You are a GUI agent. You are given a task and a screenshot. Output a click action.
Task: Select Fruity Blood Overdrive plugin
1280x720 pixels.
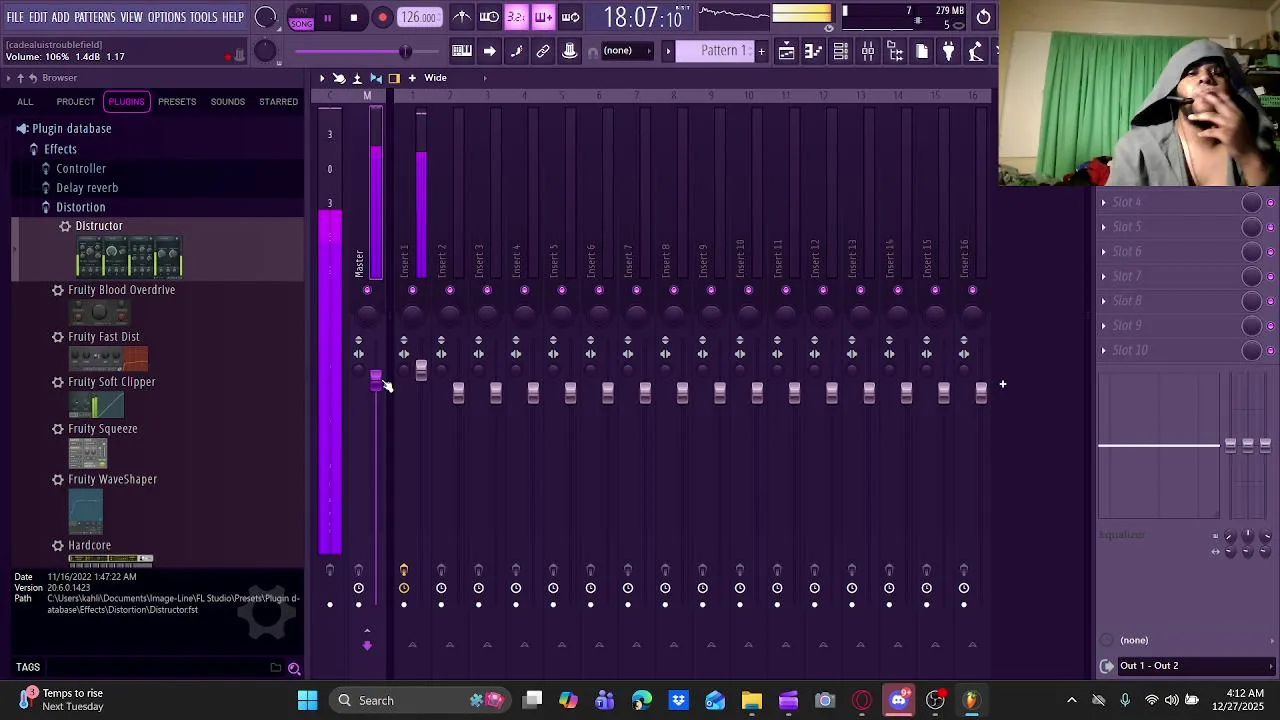pyautogui.click(x=121, y=290)
